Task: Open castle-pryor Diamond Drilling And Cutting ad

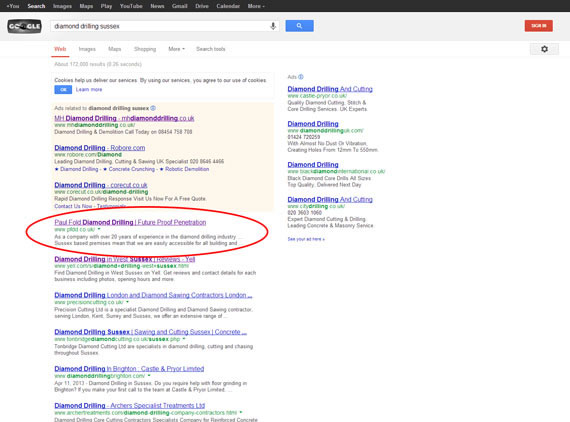Action: 330,89
